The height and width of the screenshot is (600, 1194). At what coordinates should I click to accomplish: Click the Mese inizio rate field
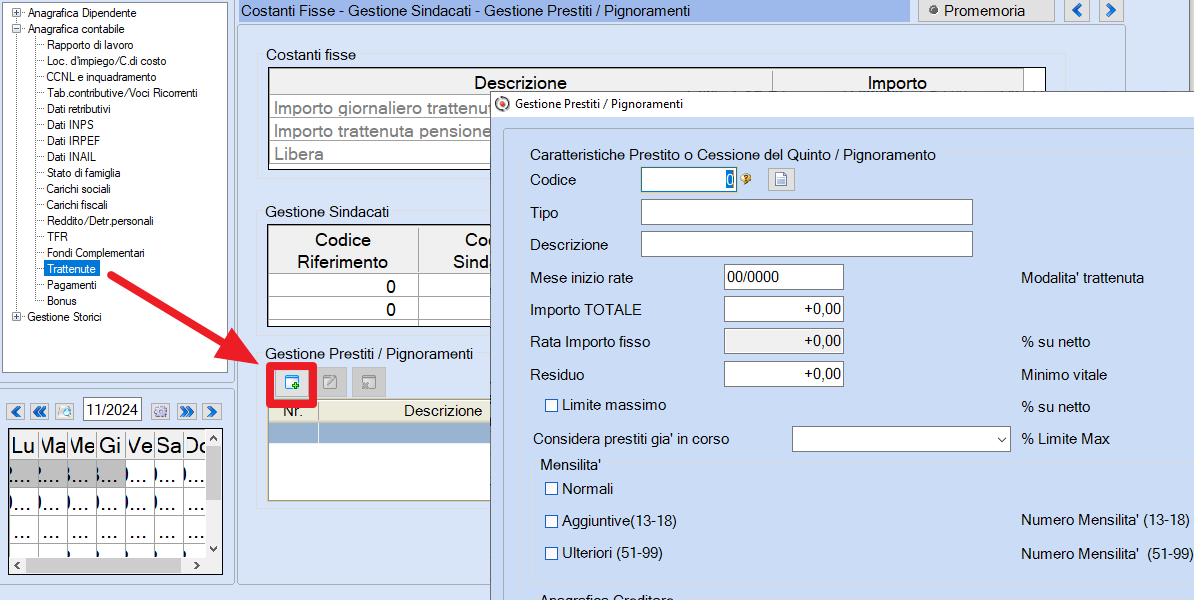point(784,277)
